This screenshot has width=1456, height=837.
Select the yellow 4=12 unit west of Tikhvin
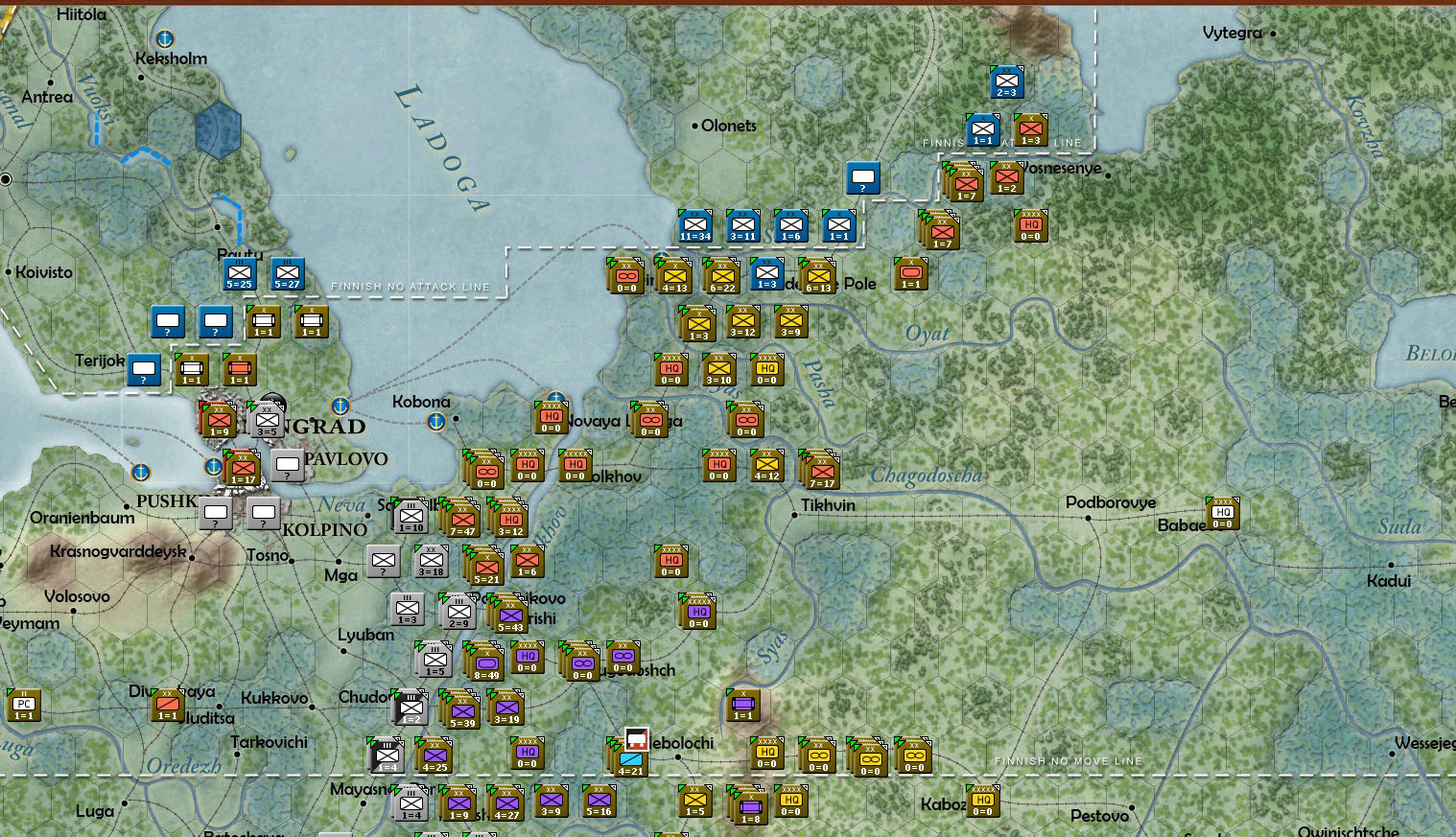point(767,466)
